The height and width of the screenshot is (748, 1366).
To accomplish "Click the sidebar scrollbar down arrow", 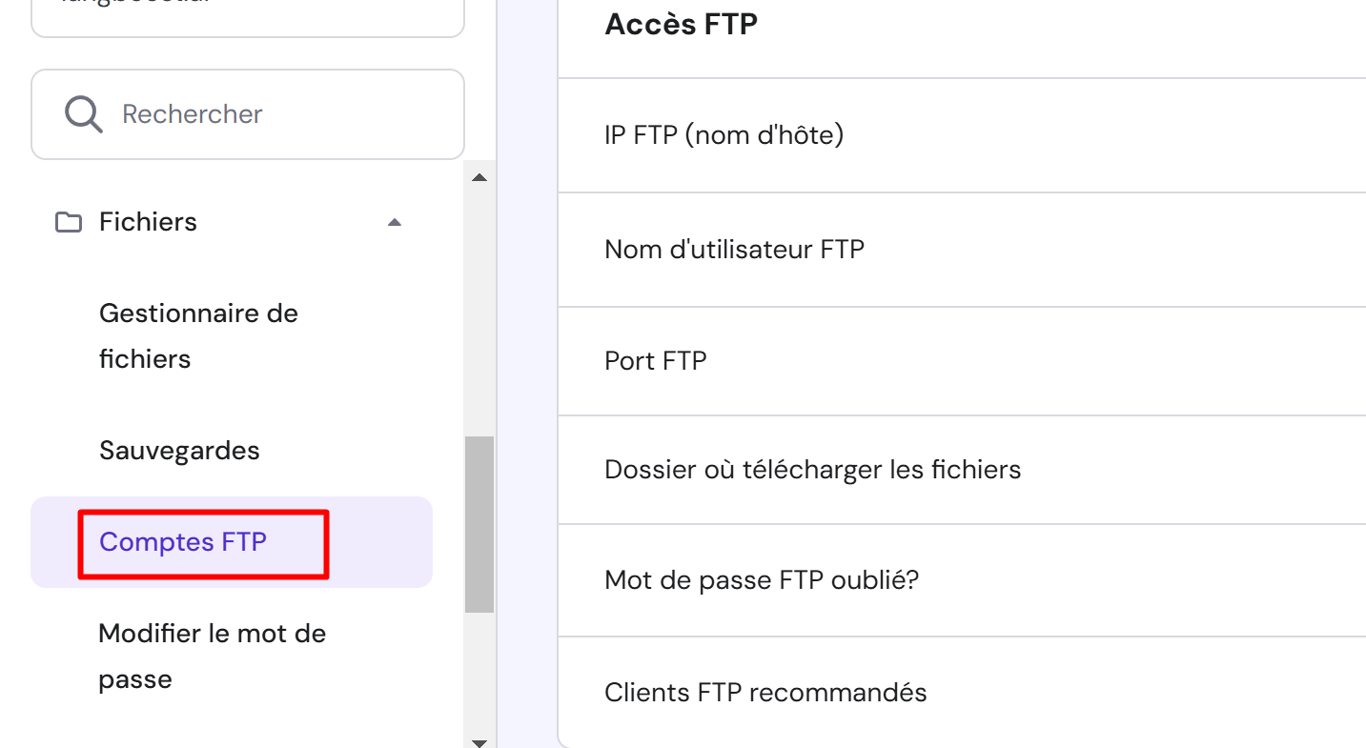I will [479, 741].
